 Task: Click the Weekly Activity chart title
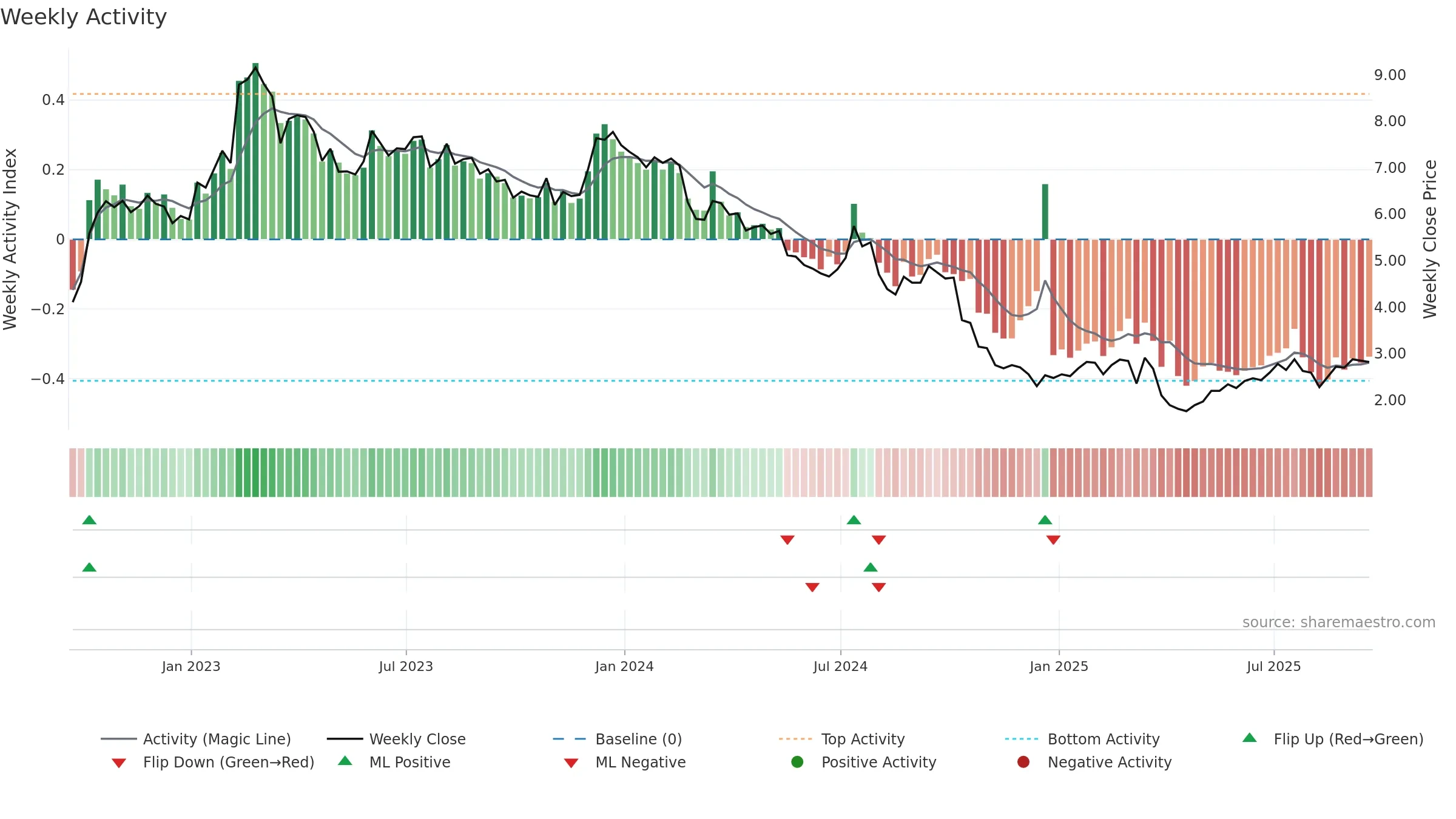[84, 17]
